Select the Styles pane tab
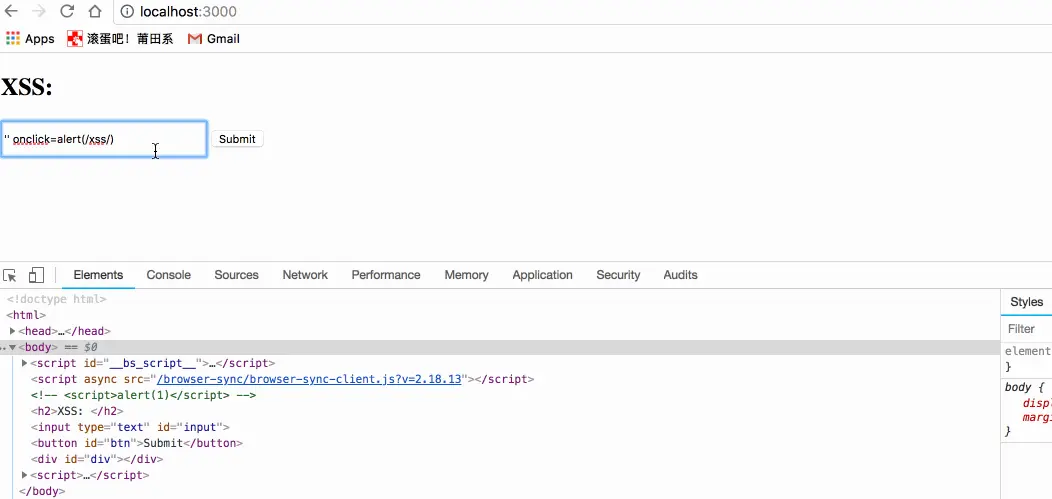The width and height of the screenshot is (1052, 499). (1027, 302)
